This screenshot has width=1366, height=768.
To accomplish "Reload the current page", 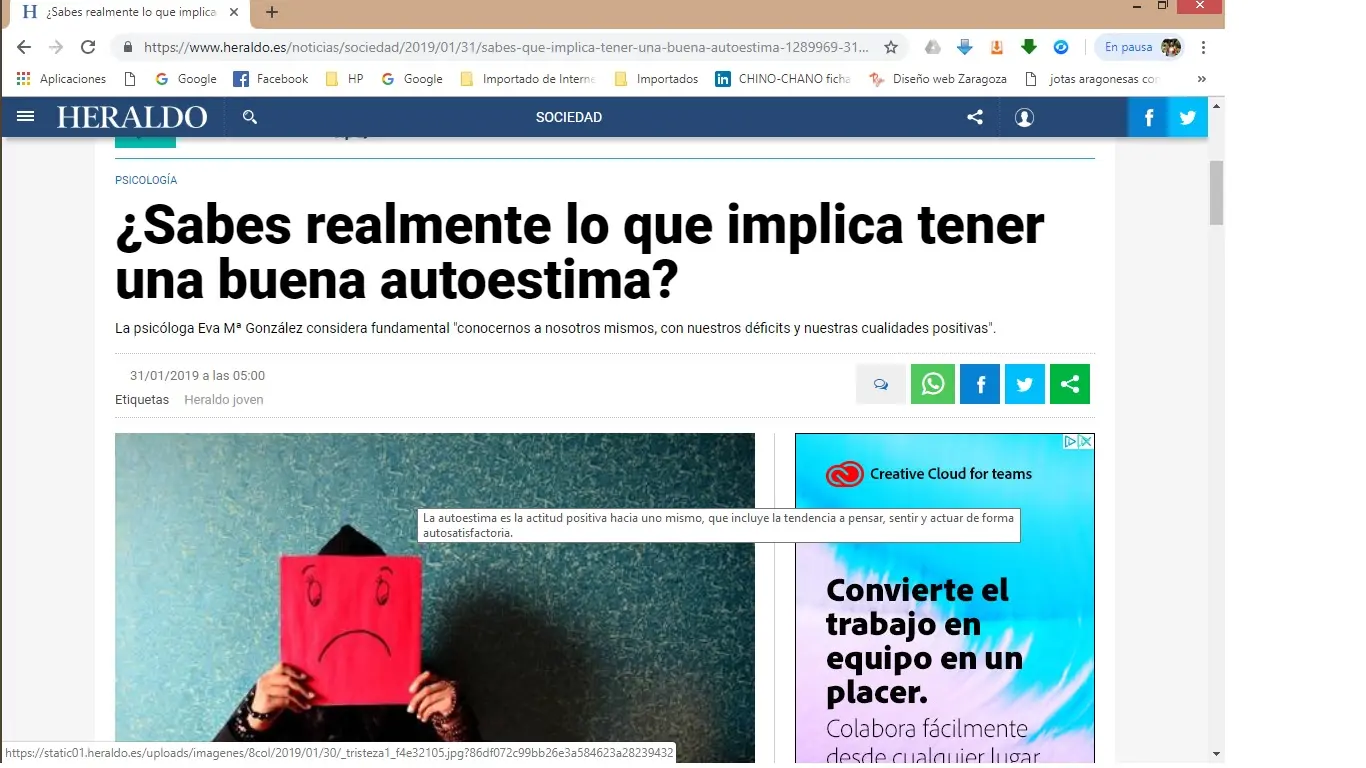I will coord(88,47).
